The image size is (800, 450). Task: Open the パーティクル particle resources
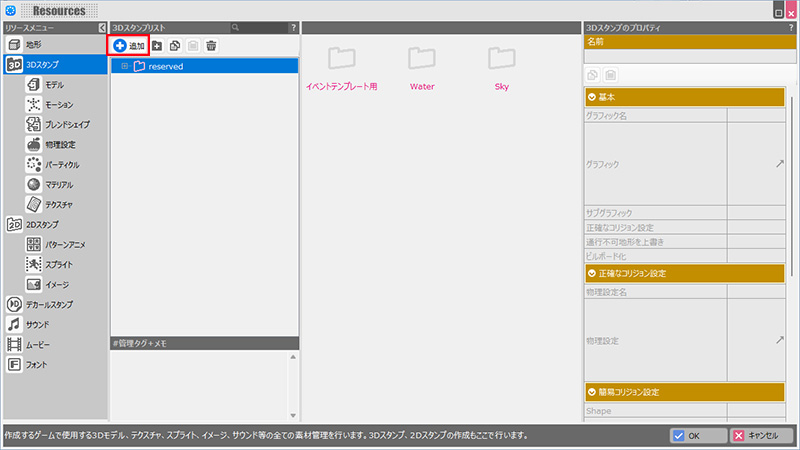point(65,165)
